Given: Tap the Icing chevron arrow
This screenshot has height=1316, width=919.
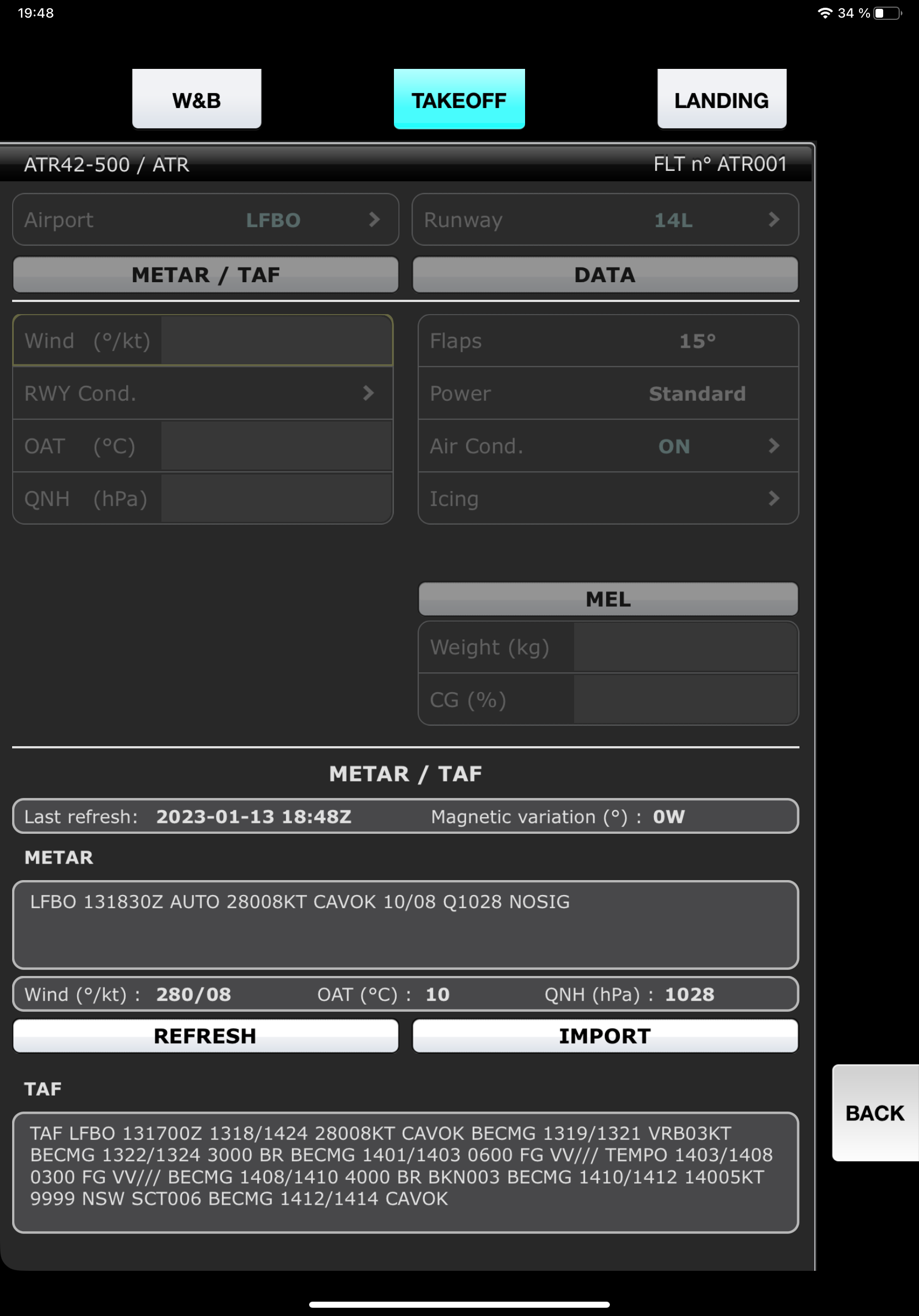Looking at the screenshot, I should 774,499.
